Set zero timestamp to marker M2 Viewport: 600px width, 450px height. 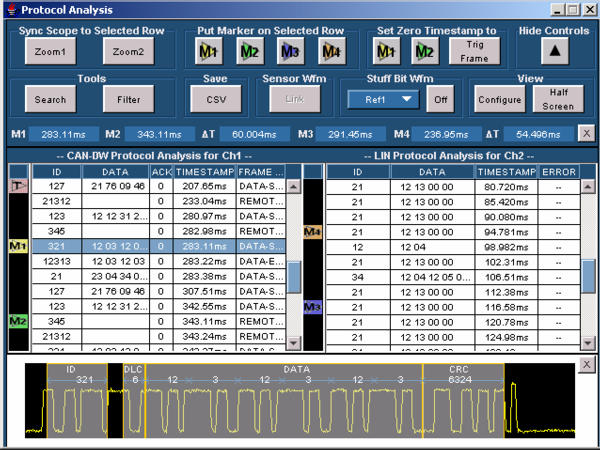(x=425, y=51)
